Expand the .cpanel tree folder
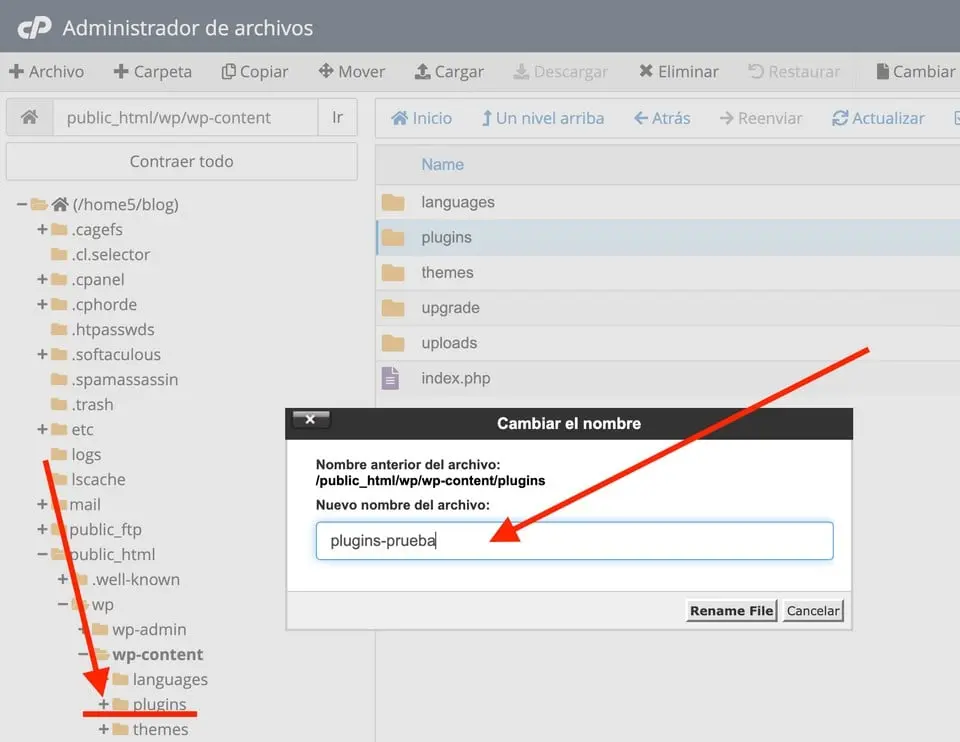The height and width of the screenshot is (742, 960). coord(42,279)
